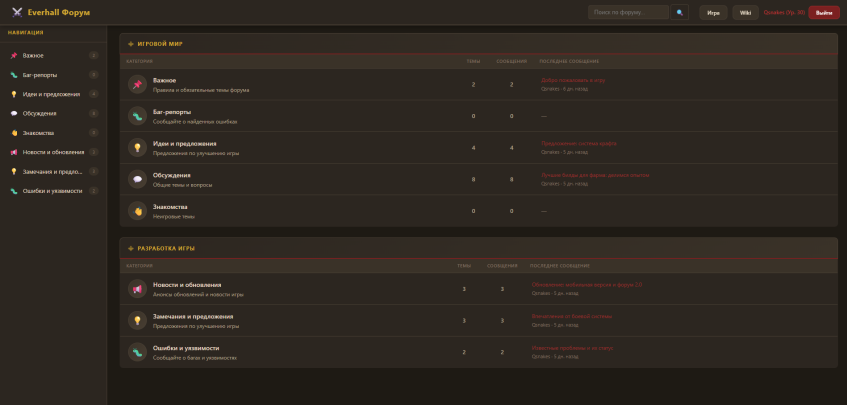Open Обсуждения in the navigation sidebar
The image size is (847, 405).
pyautogui.click(x=39, y=113)
